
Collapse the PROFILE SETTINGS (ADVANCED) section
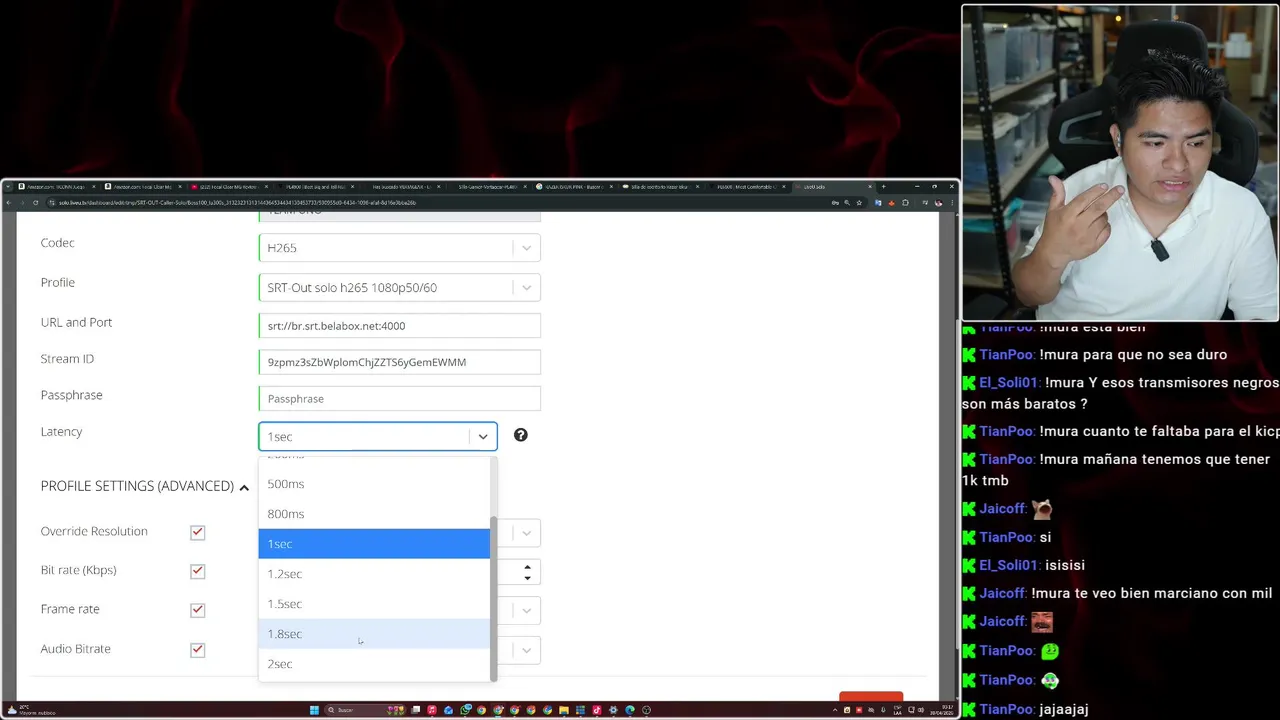click(x=243, y=487)
